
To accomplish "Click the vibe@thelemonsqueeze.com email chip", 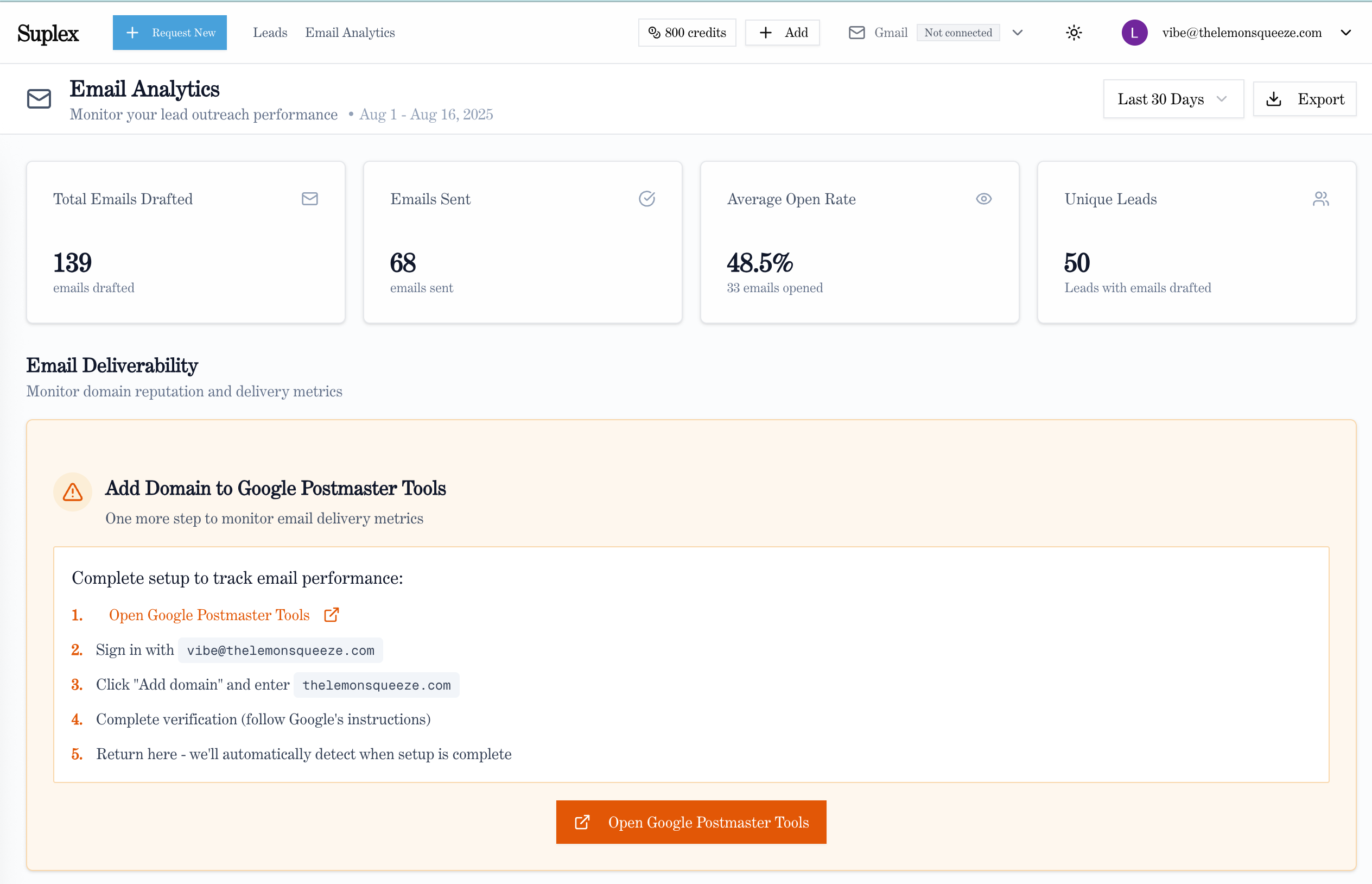I will (x=280, y=650).
